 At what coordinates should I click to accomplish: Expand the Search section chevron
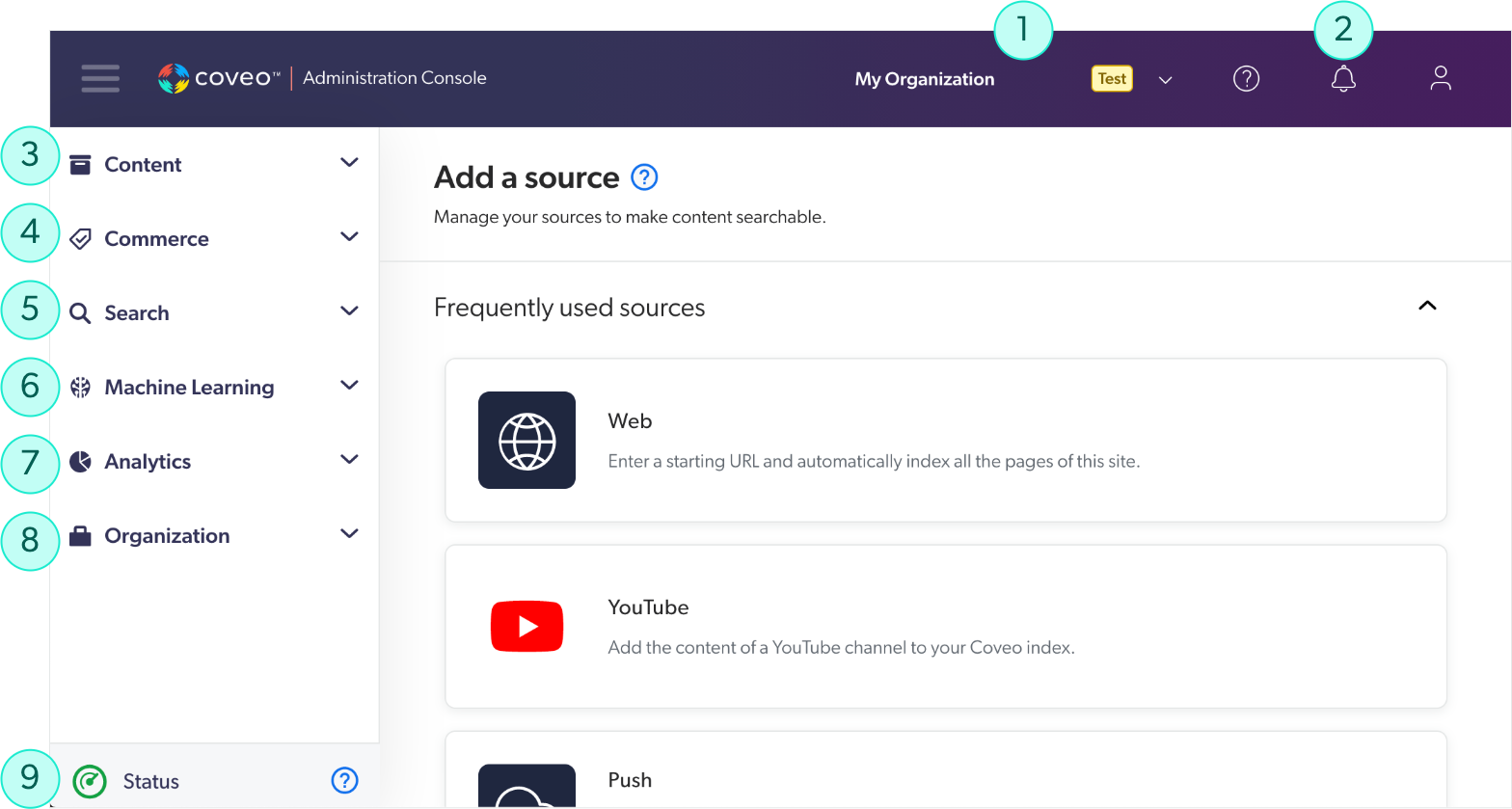(x=349, y=311)
